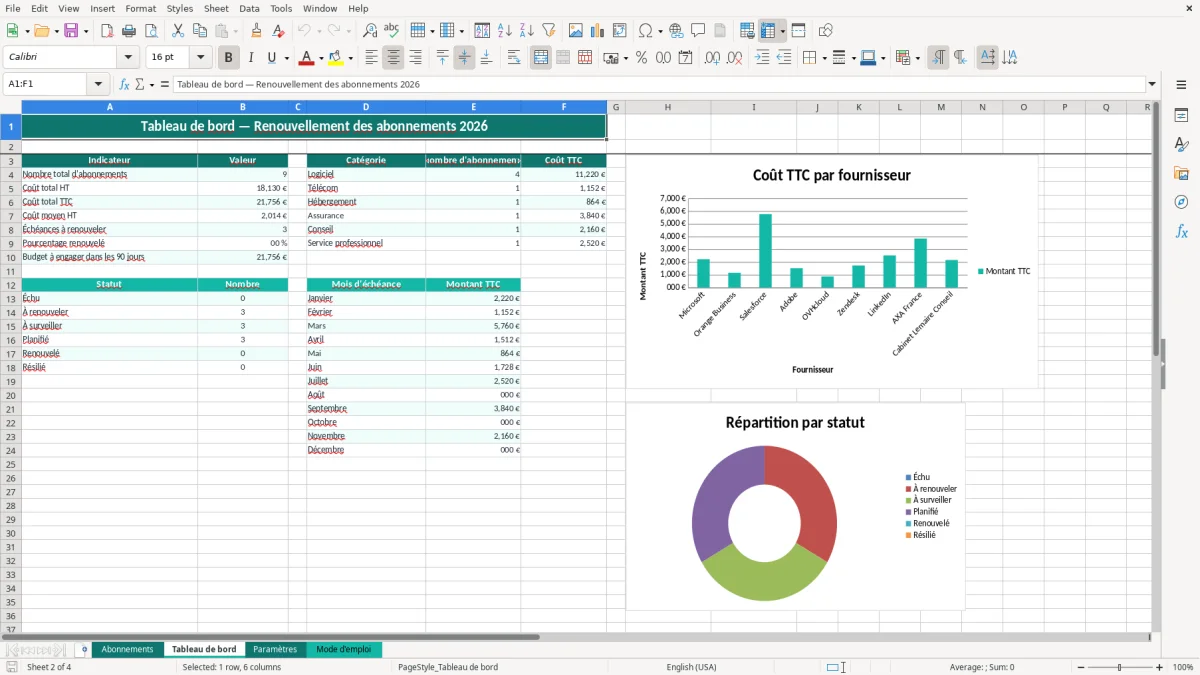
Task: Open the File menu
Action: pos(13,8)
